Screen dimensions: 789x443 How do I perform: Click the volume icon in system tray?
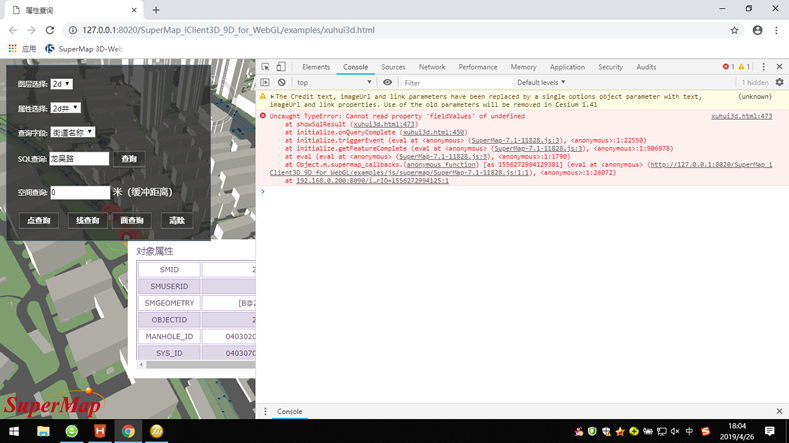pos(675,431)
